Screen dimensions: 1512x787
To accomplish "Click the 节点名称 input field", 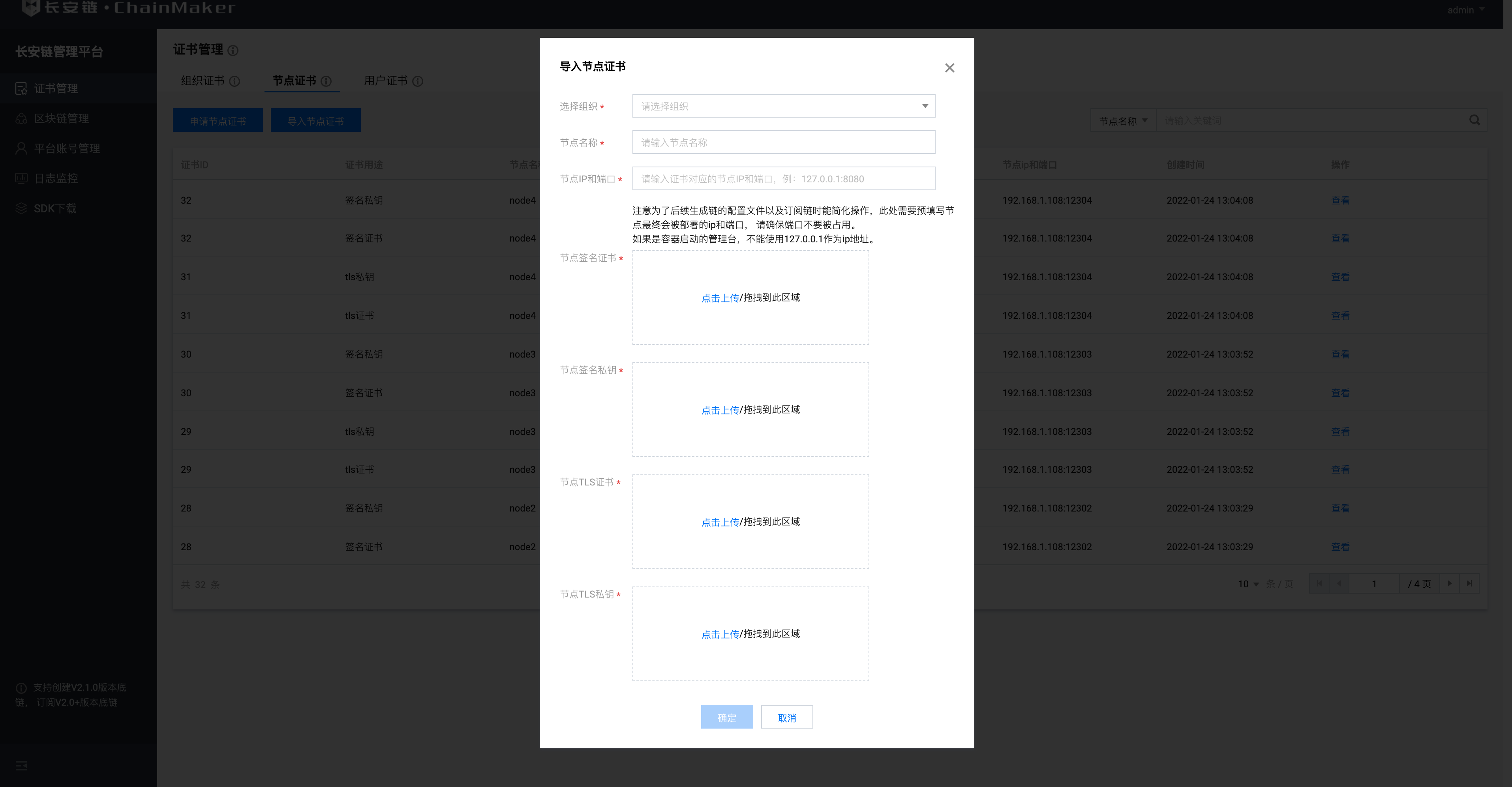I will point(784,142).
